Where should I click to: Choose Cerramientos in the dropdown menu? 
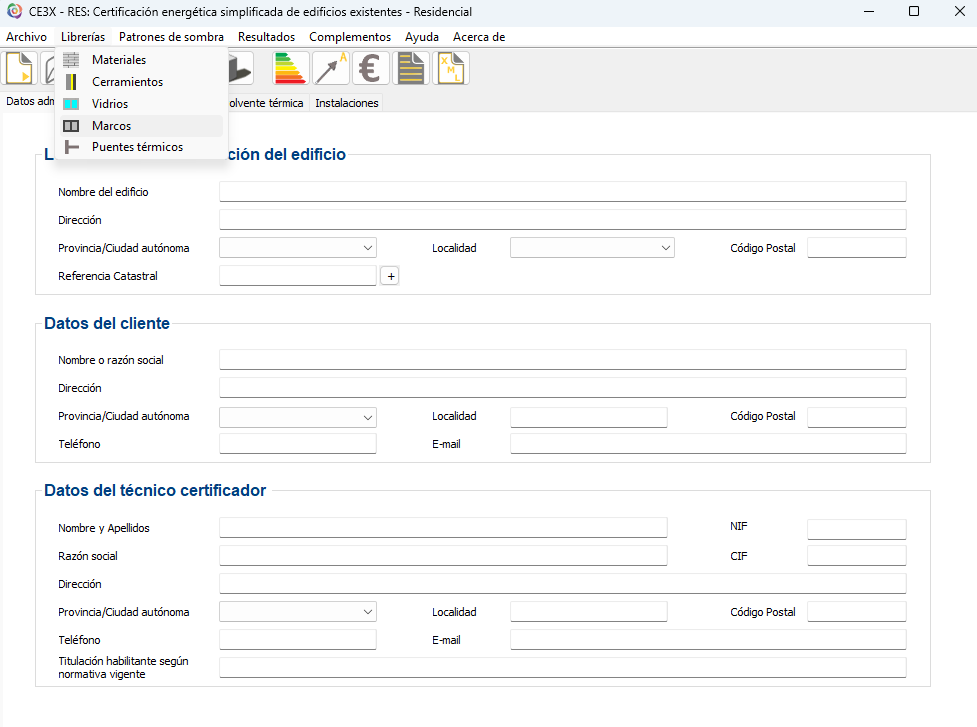(x=127, y=82)
